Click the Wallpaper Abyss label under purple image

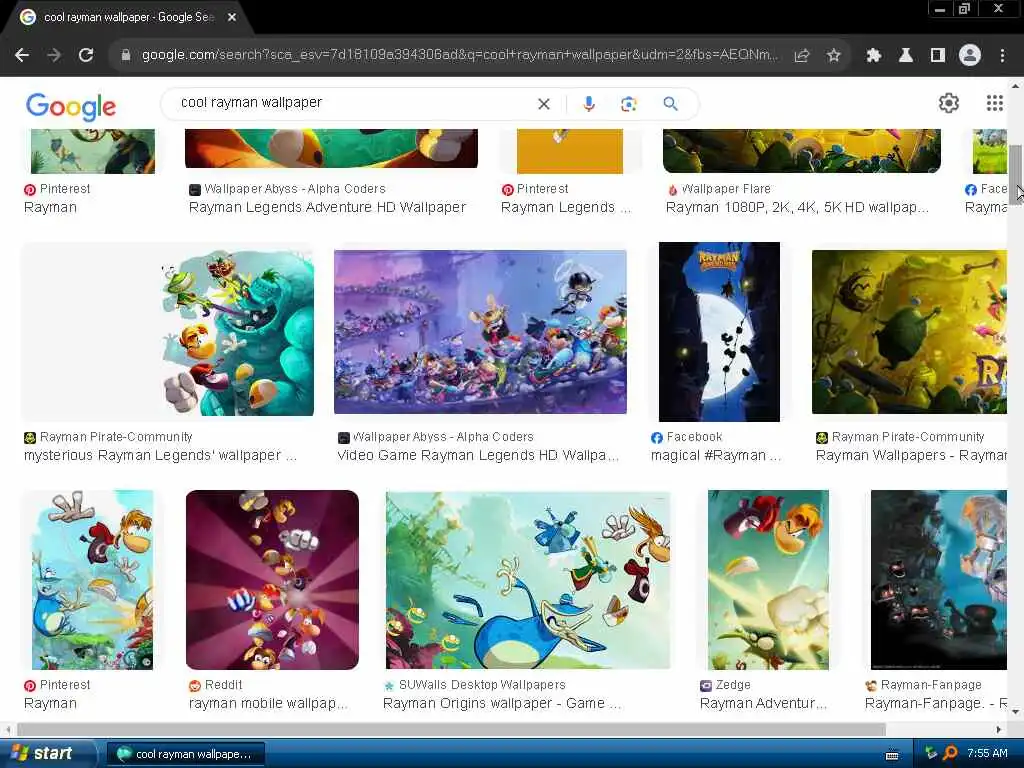click(443, 437)
